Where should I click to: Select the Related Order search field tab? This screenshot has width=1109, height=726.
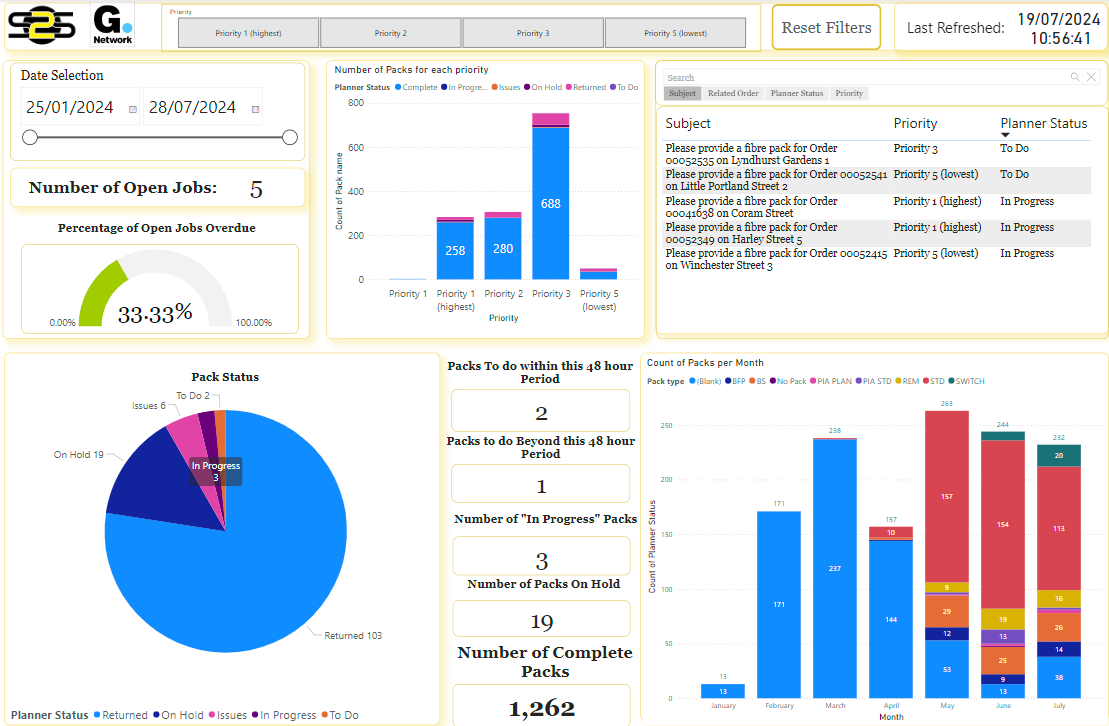[x=733, y=93]
